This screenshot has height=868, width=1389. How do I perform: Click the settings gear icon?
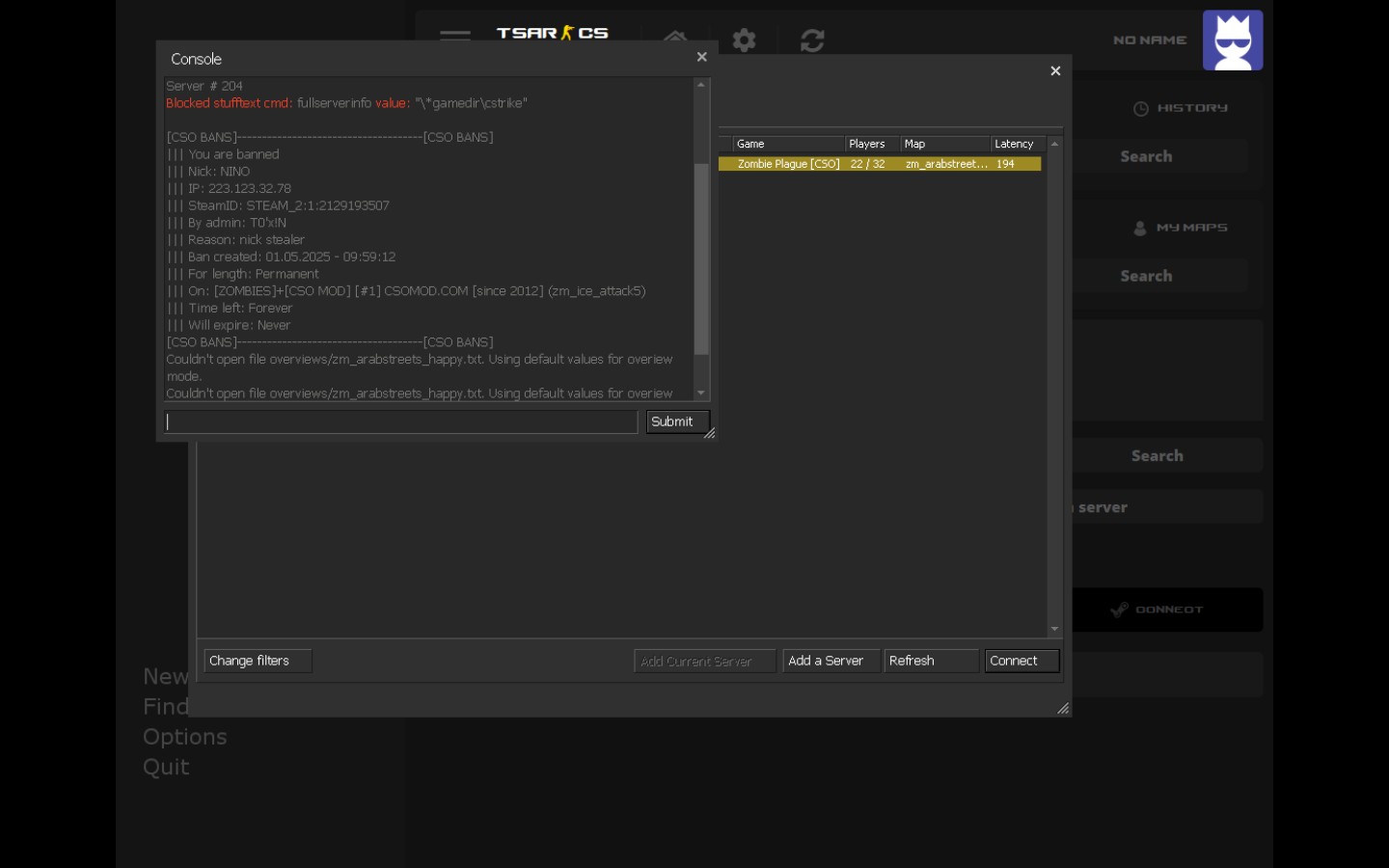click(744, 41)
